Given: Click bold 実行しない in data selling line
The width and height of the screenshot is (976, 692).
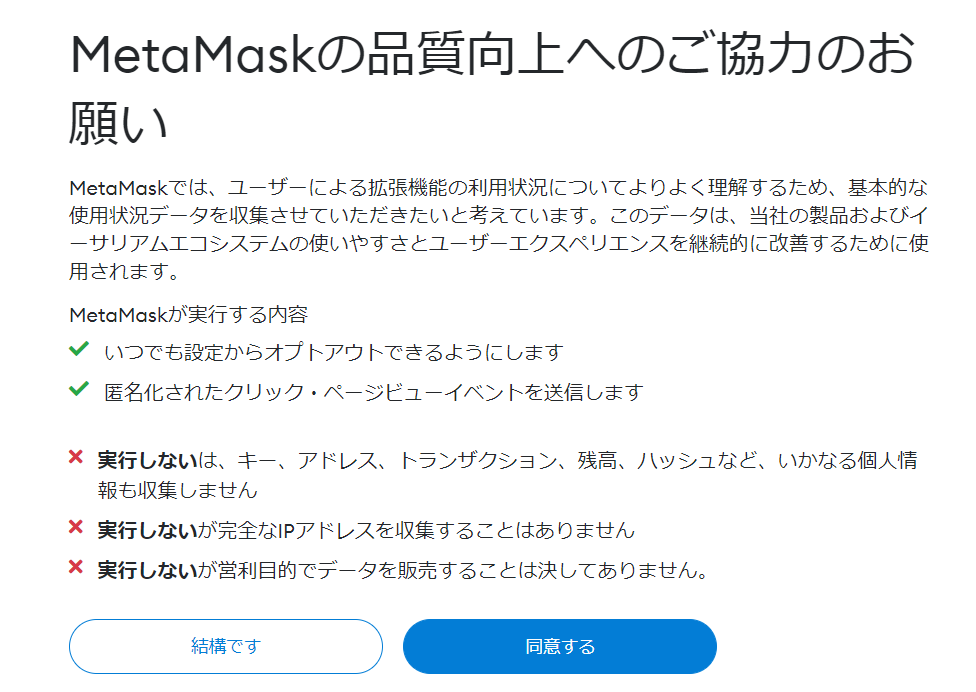Looking at the screenshot, I should coord(148,570).
